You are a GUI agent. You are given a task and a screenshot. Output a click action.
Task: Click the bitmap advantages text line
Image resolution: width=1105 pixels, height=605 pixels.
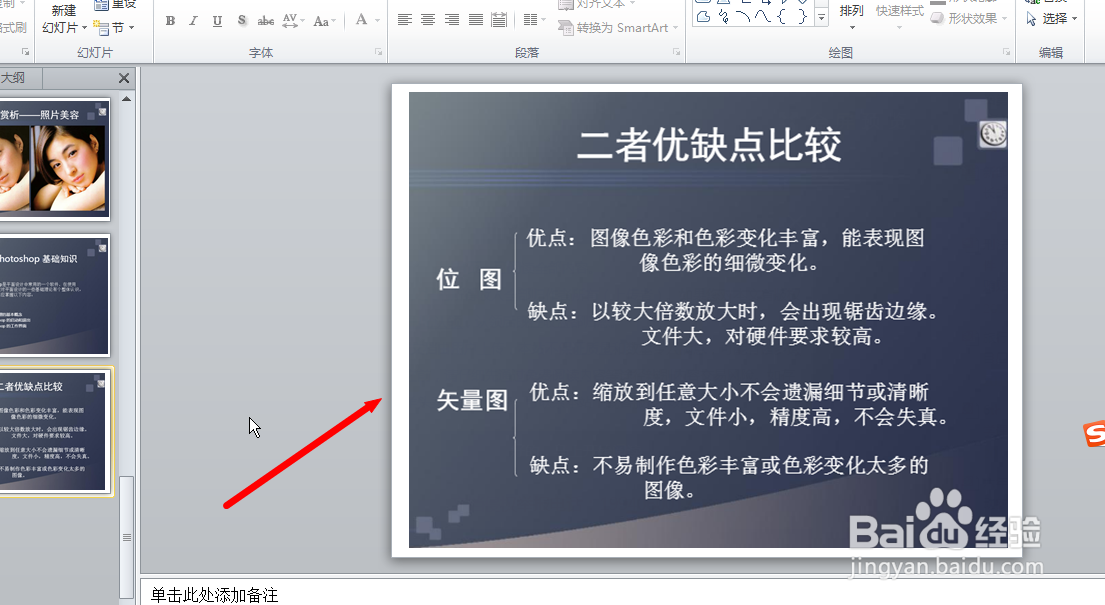point(726,250)
